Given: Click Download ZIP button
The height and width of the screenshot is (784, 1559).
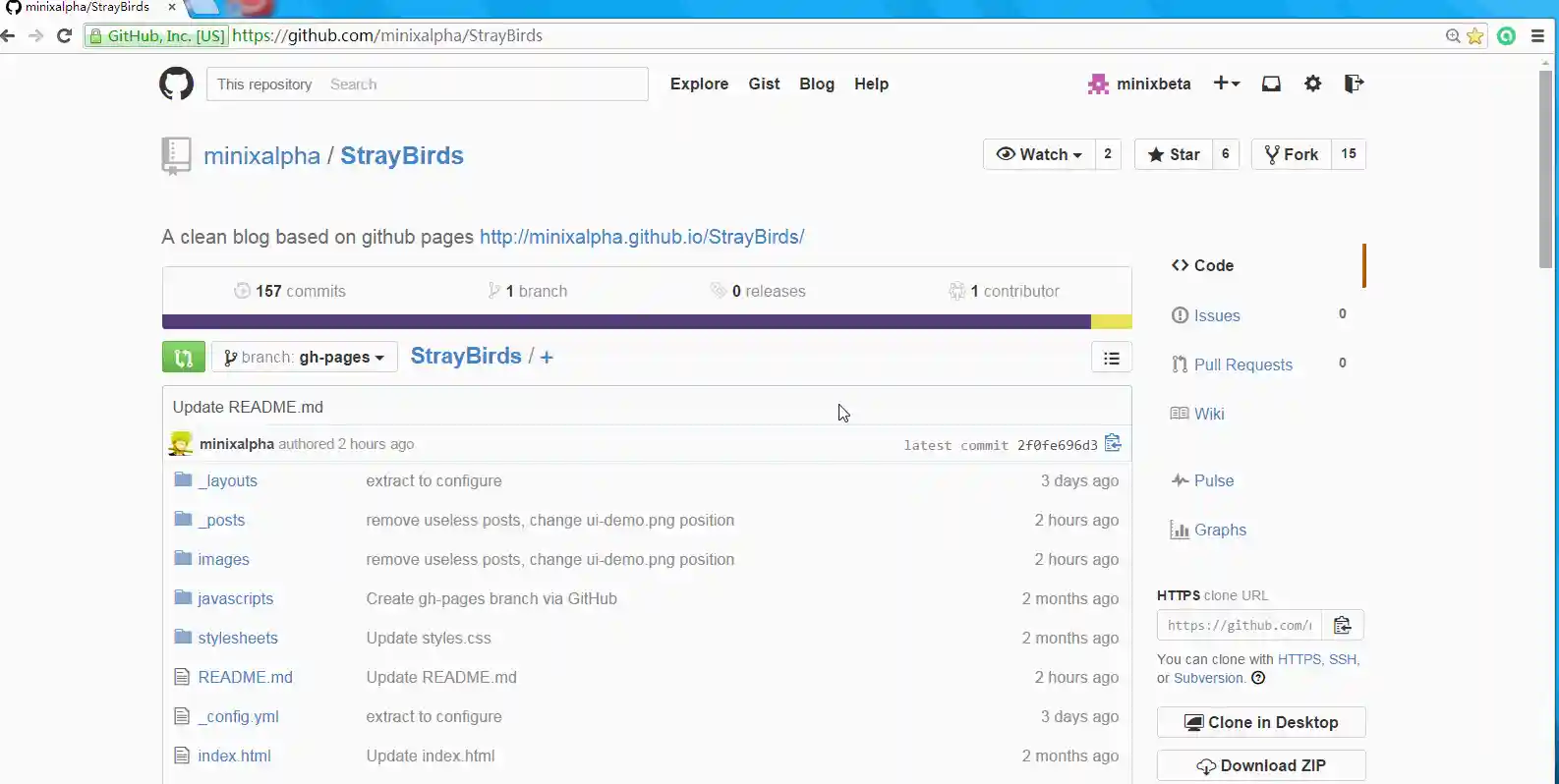Looking at the screenshot, I should (1261, 765).
